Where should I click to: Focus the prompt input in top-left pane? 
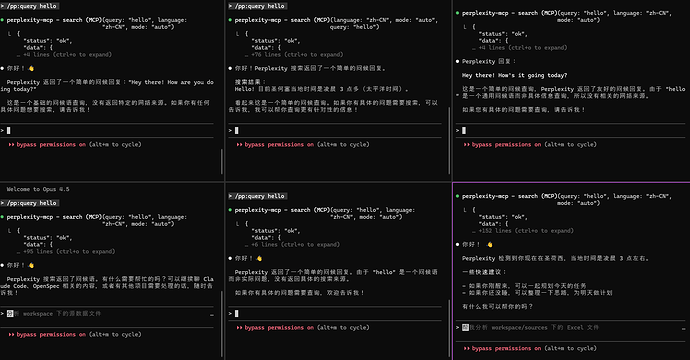[x=107, y=131]
